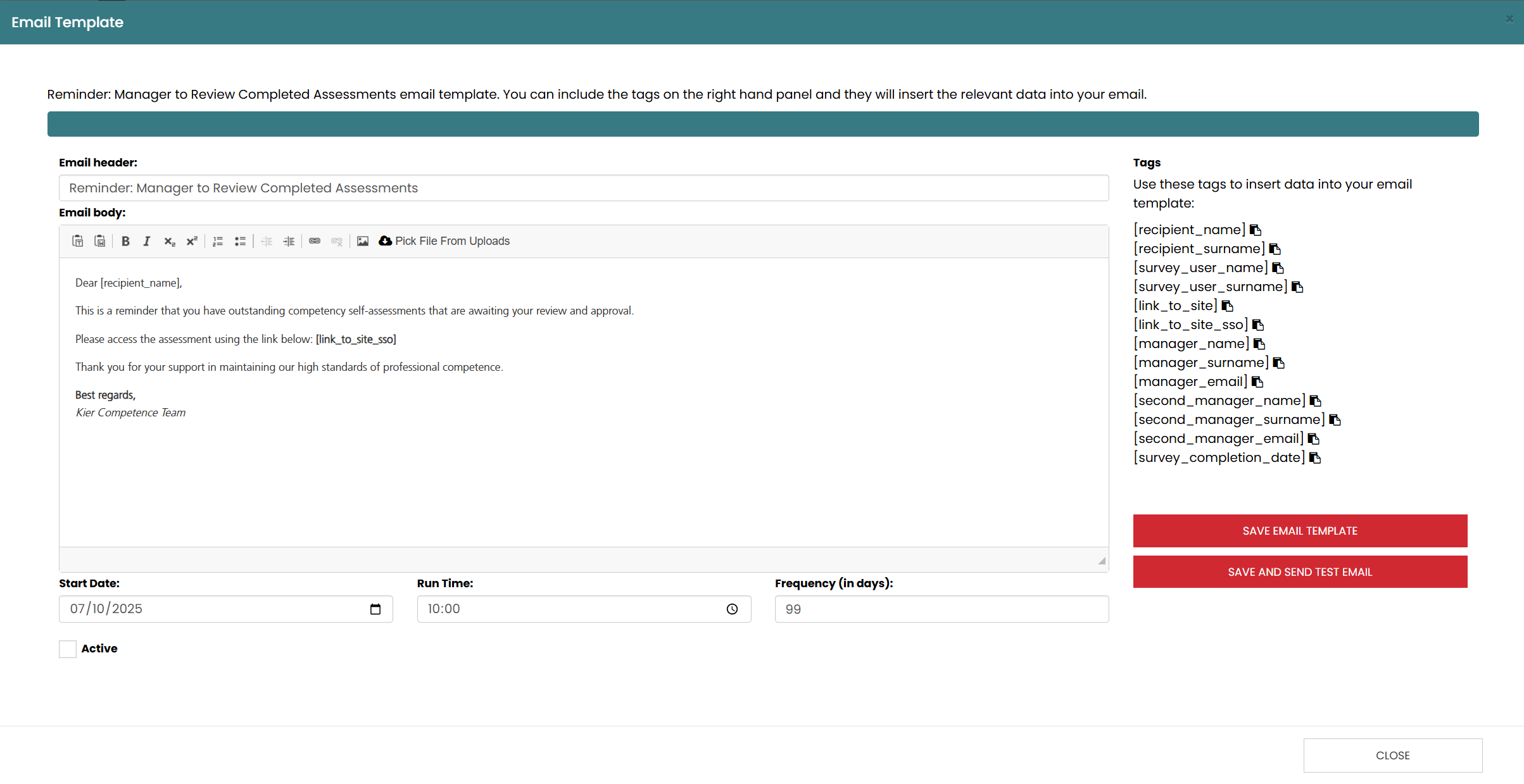Insert a bulleted list
The width and height of the screenshot is (1524, 784).
[x=240, y=241]
